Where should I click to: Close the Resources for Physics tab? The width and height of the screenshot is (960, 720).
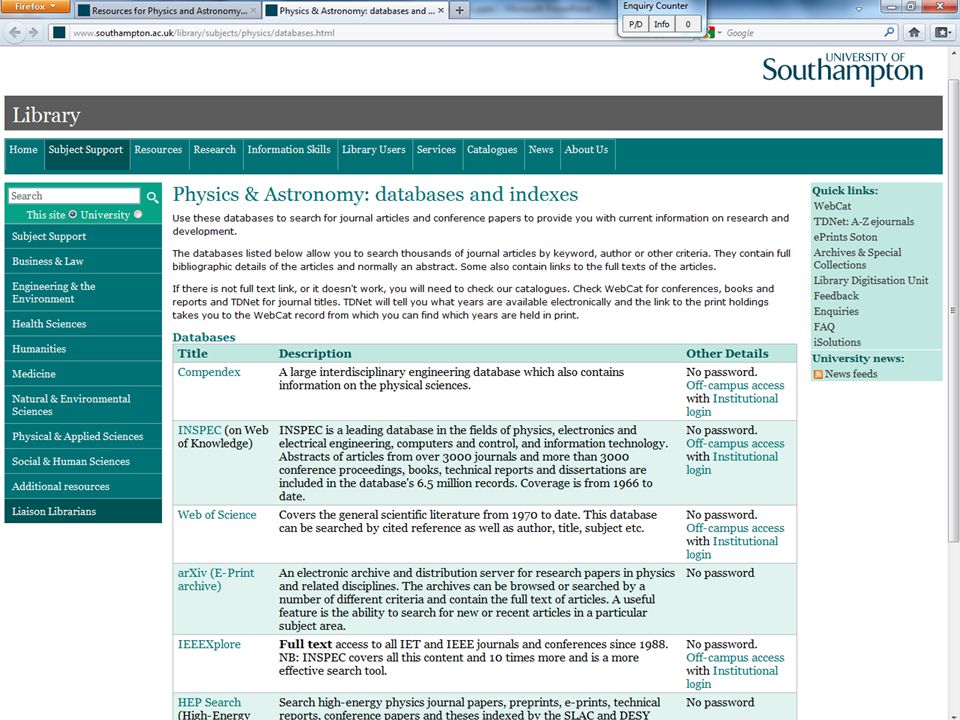253,10
